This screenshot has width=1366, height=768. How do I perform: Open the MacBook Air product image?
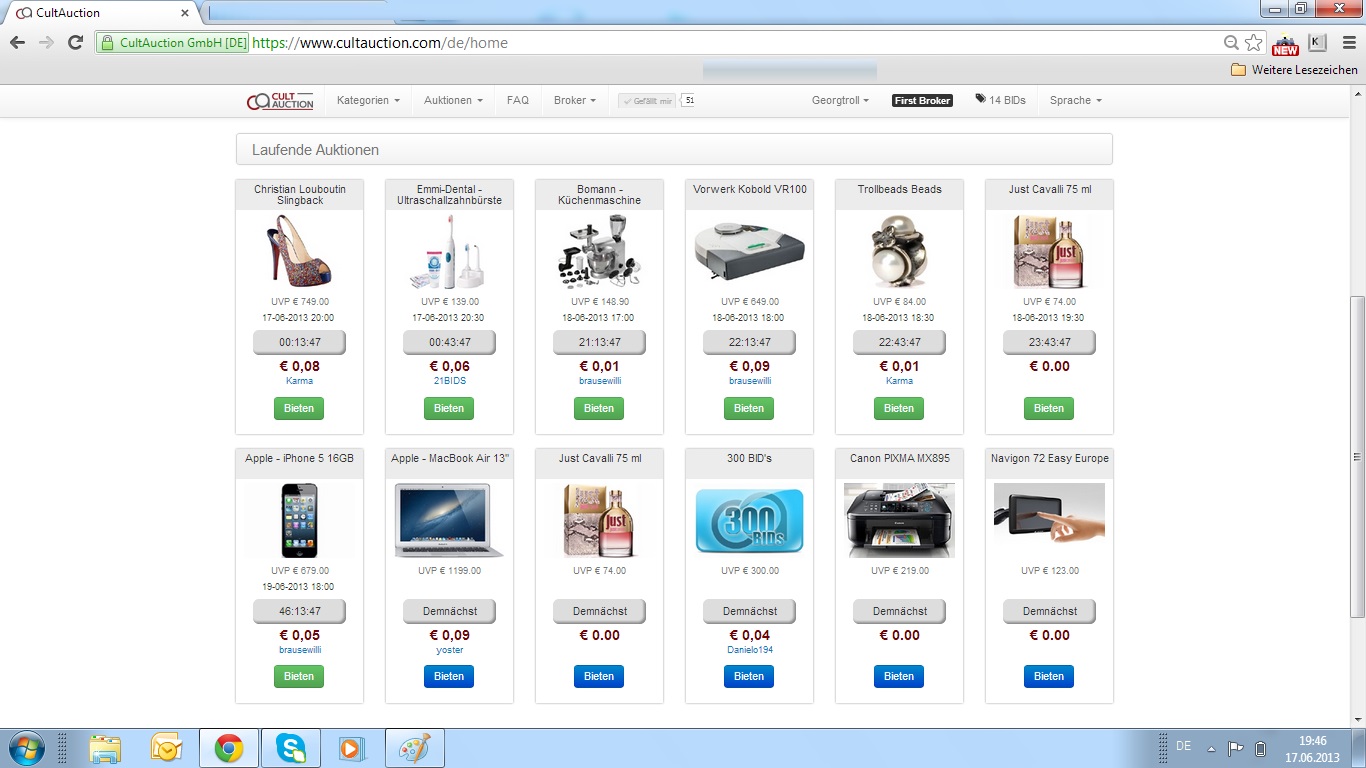449,520
